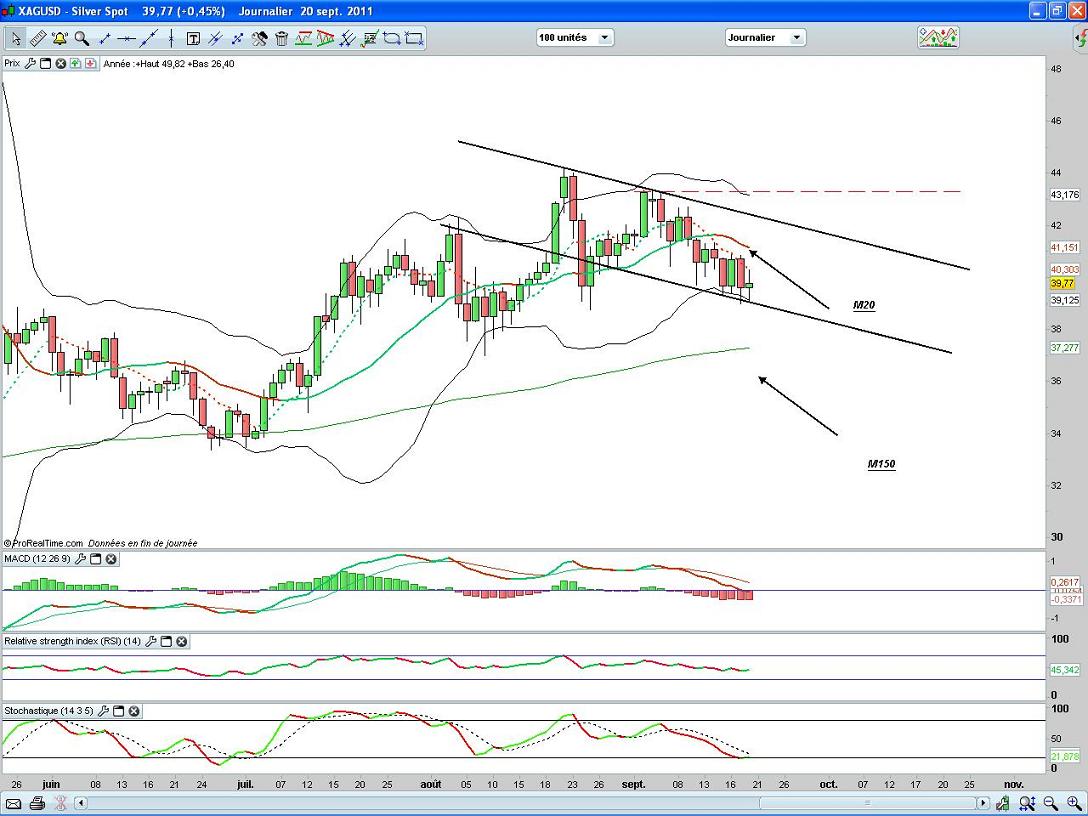This screenshot has height=816, width=1088.
Task: Open Stochastique settings wrench
Action: coord(103,711)
